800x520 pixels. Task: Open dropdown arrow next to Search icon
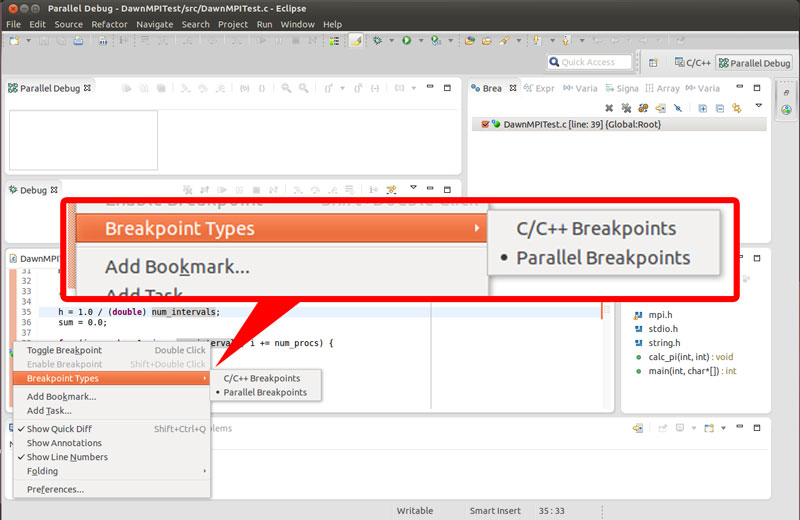pyautogui.click(x=519, y=40)
